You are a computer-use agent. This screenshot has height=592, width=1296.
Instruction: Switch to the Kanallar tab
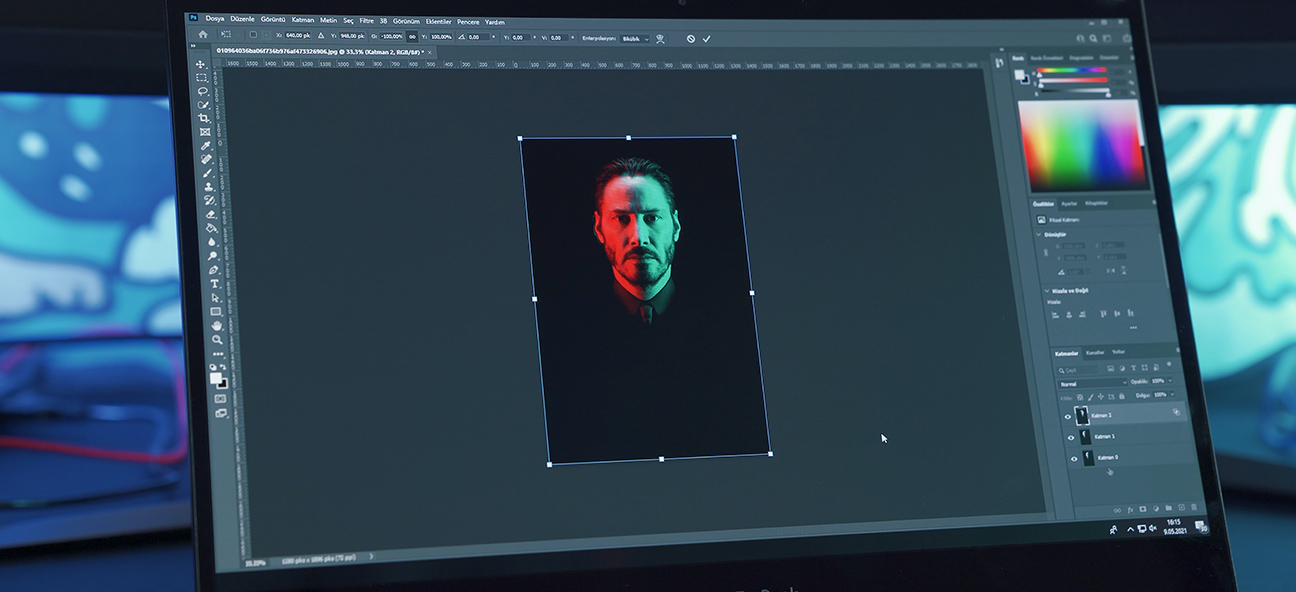coord(1095,352)
